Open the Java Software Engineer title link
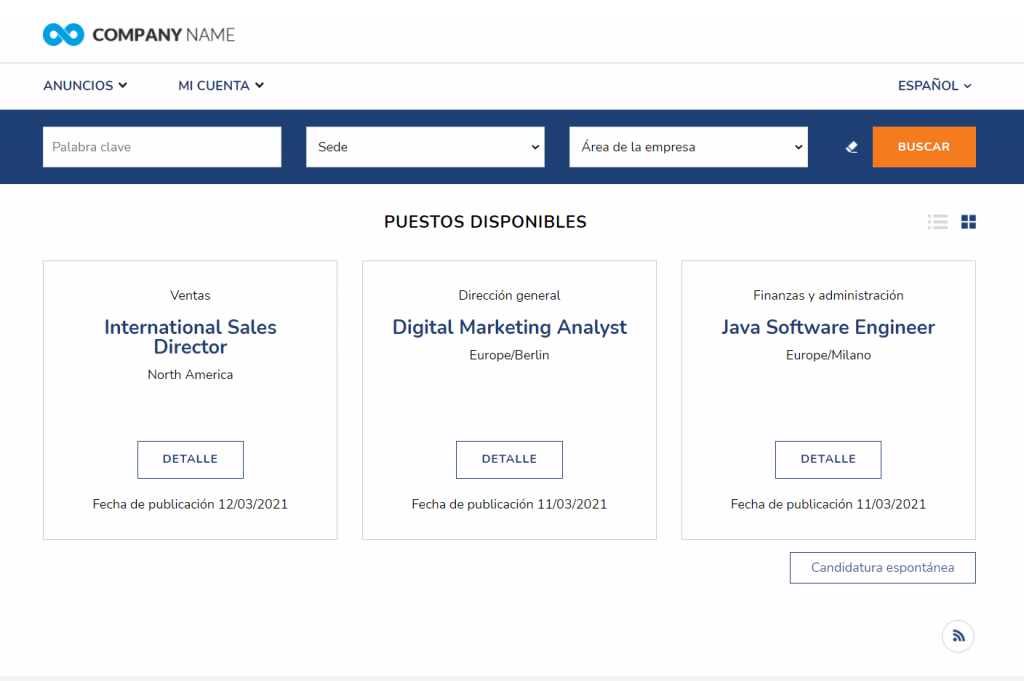The width and height of the screenshot is (1024, 681). pos(828,327)
